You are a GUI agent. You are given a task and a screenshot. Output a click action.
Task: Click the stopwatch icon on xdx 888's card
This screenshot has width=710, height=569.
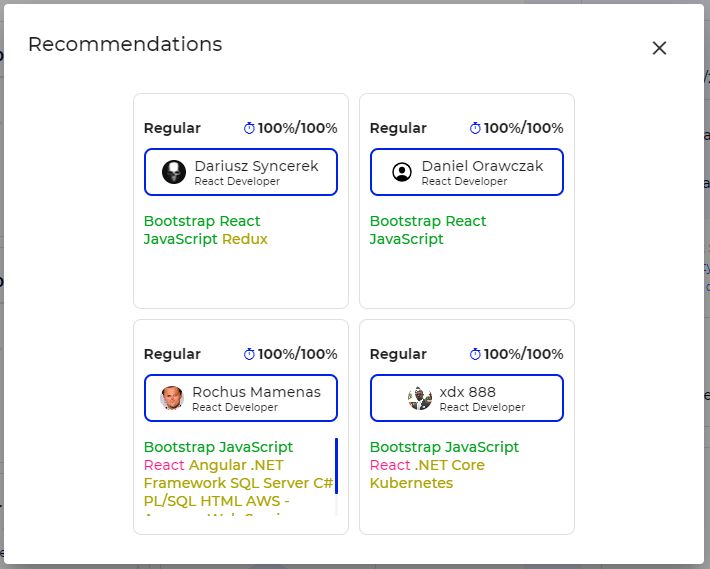pos(476,354)
